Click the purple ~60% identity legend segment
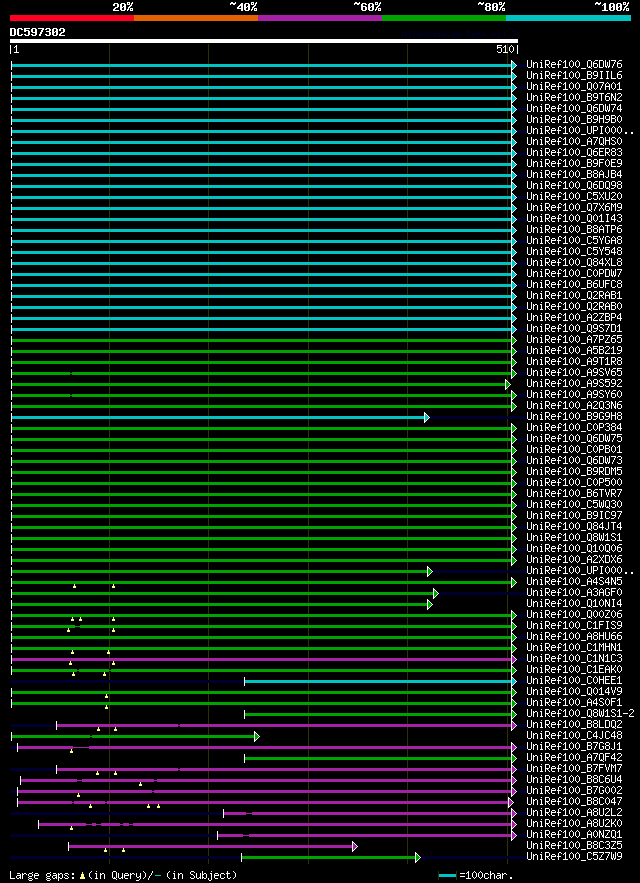 (x=320, y=18)
